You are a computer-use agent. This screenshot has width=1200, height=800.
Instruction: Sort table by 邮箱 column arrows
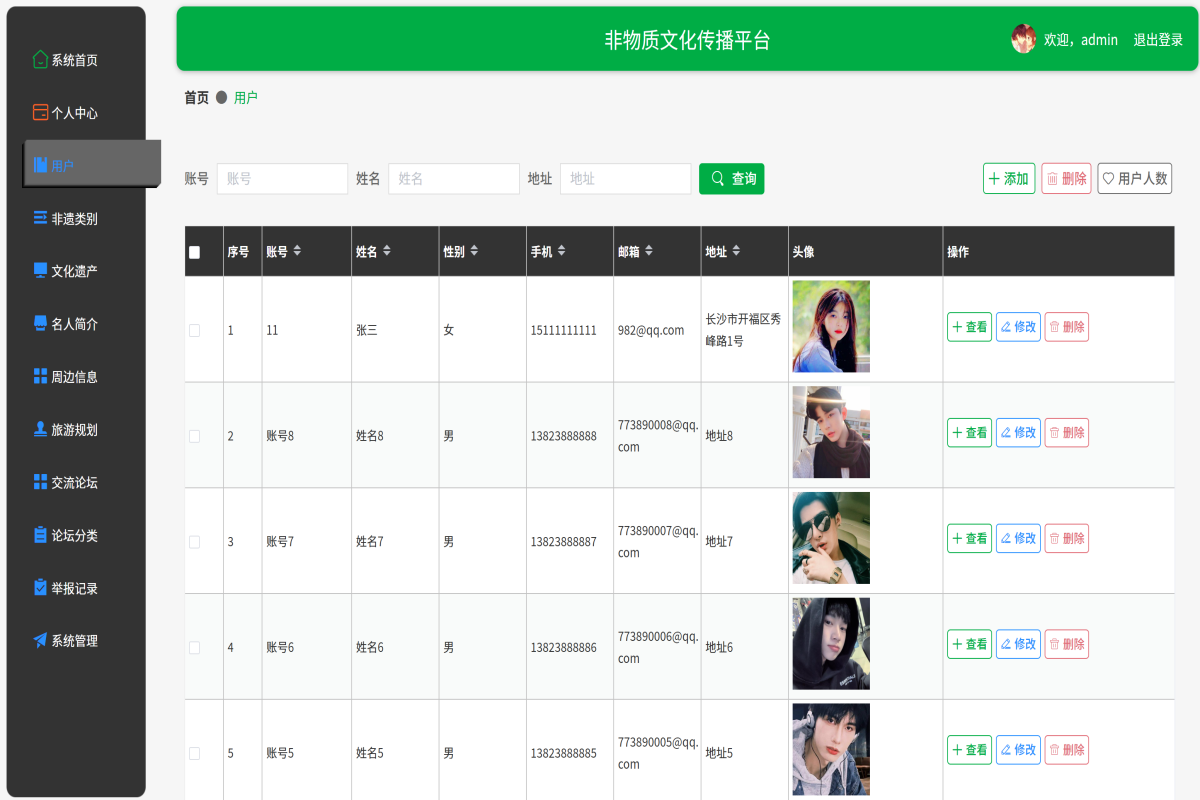tap(649, 251)
